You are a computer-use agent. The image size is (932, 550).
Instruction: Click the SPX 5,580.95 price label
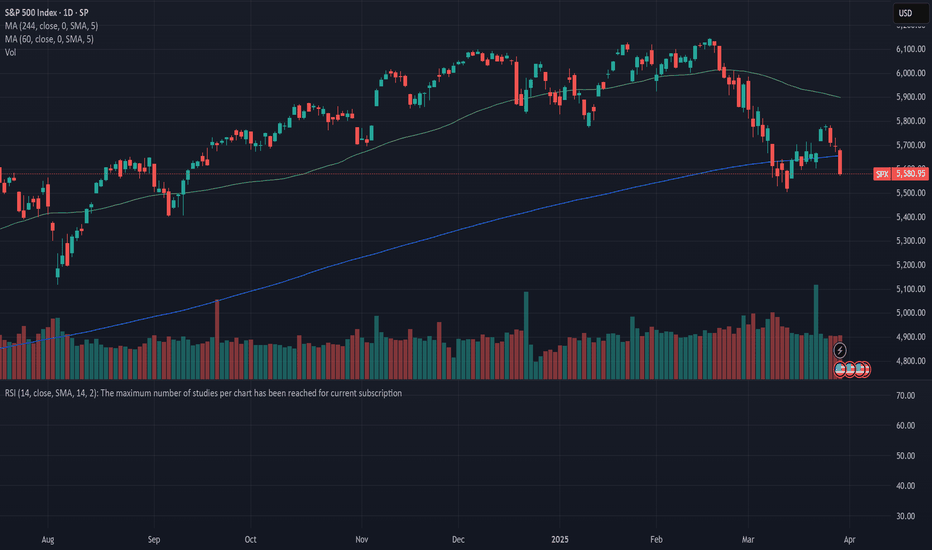point(901,174)
